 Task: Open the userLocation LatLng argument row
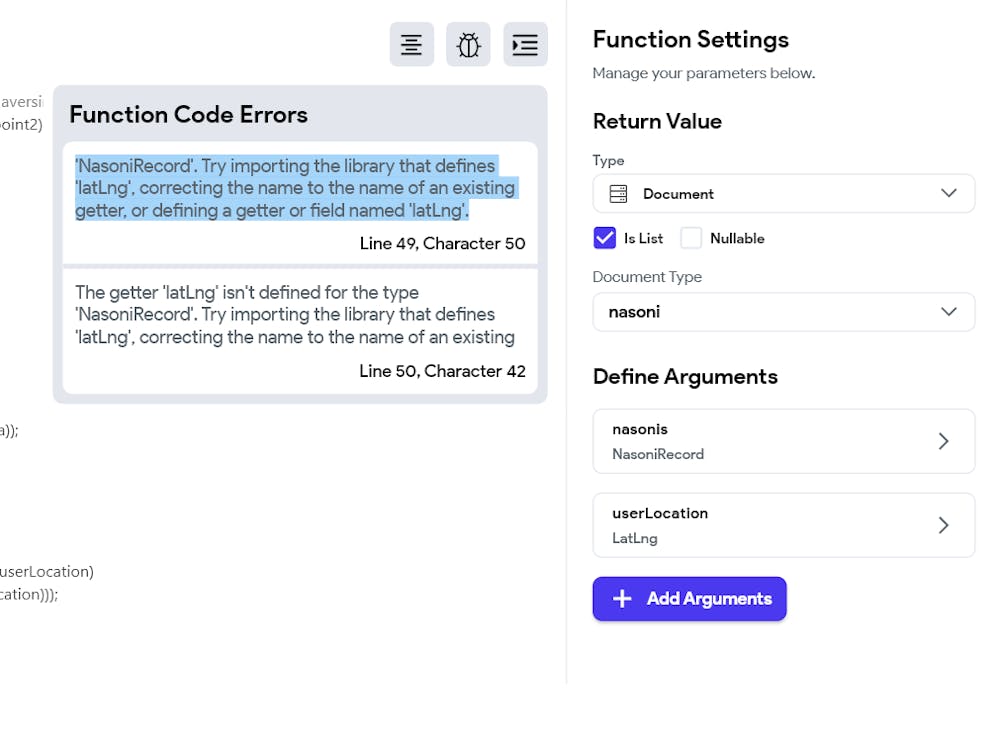(760, 525)
